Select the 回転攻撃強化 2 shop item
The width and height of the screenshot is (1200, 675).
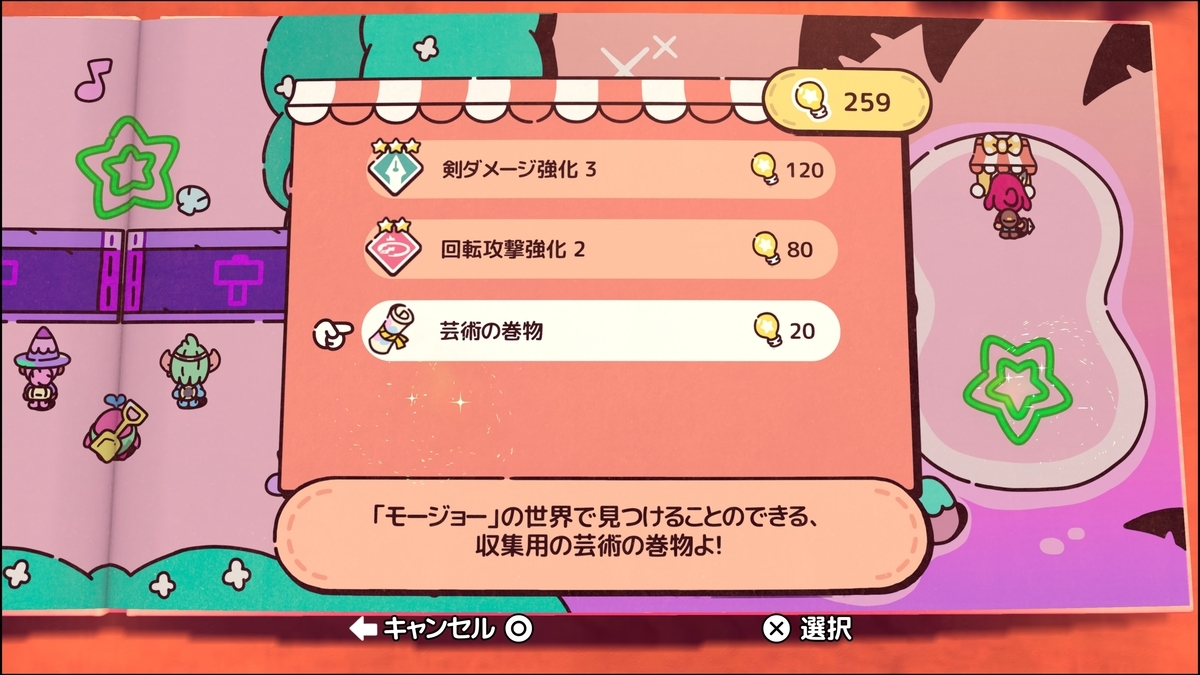(599, 249)
